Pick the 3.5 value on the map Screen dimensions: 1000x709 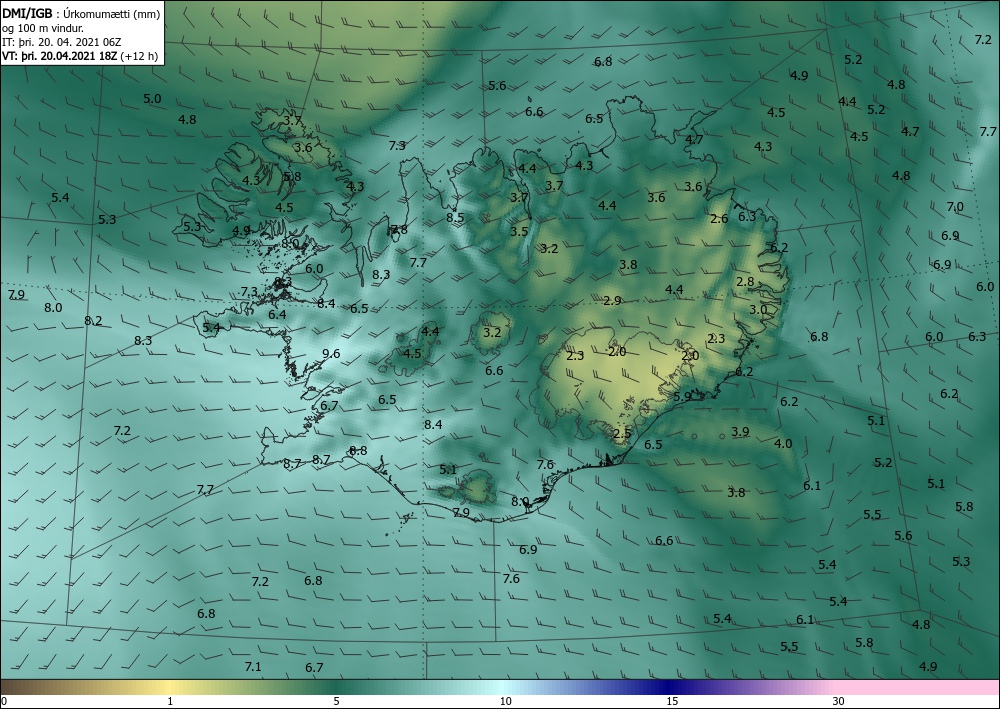click(518, 231)
